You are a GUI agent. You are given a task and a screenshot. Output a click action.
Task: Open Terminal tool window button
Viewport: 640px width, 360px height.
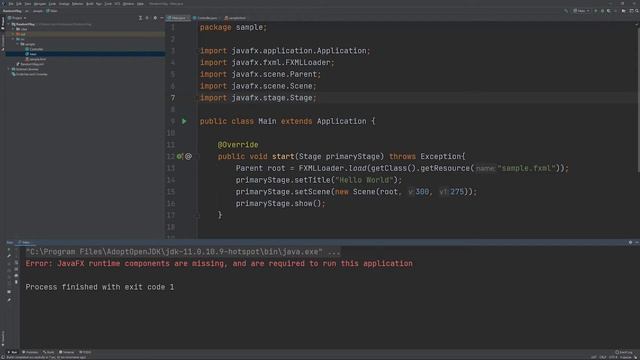coord(67,352)
